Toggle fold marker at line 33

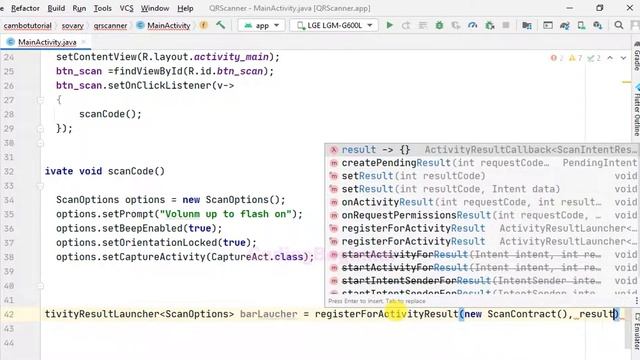point(40,186)
